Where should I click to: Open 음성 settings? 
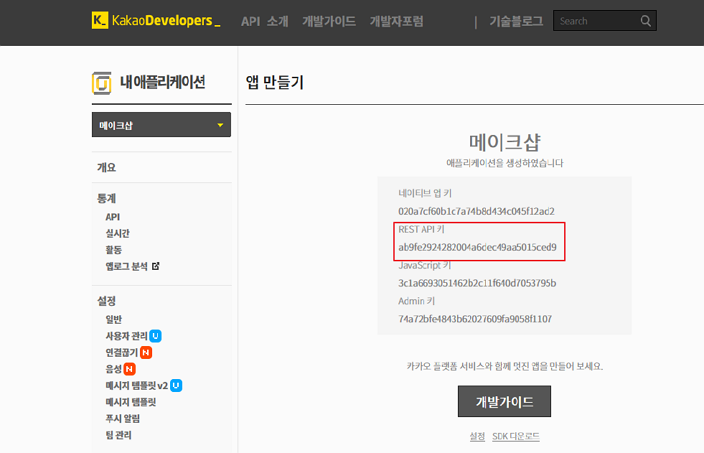pyautogui.click(x=114, y=369)
